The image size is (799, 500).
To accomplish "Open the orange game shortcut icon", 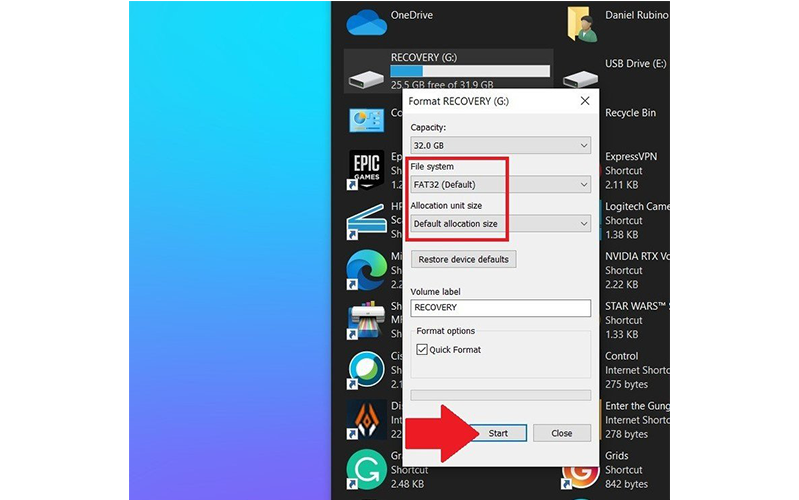I will click(366, 420).
